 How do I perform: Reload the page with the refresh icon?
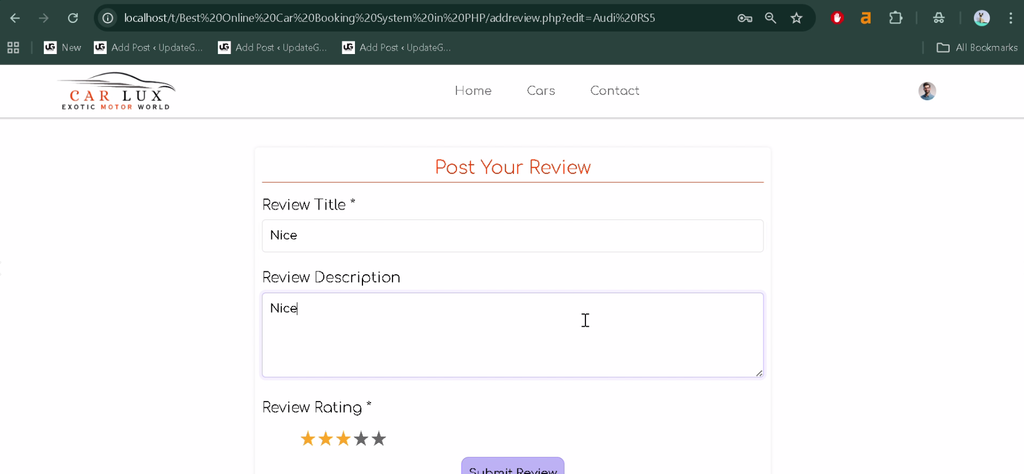[x=73, y=18]
